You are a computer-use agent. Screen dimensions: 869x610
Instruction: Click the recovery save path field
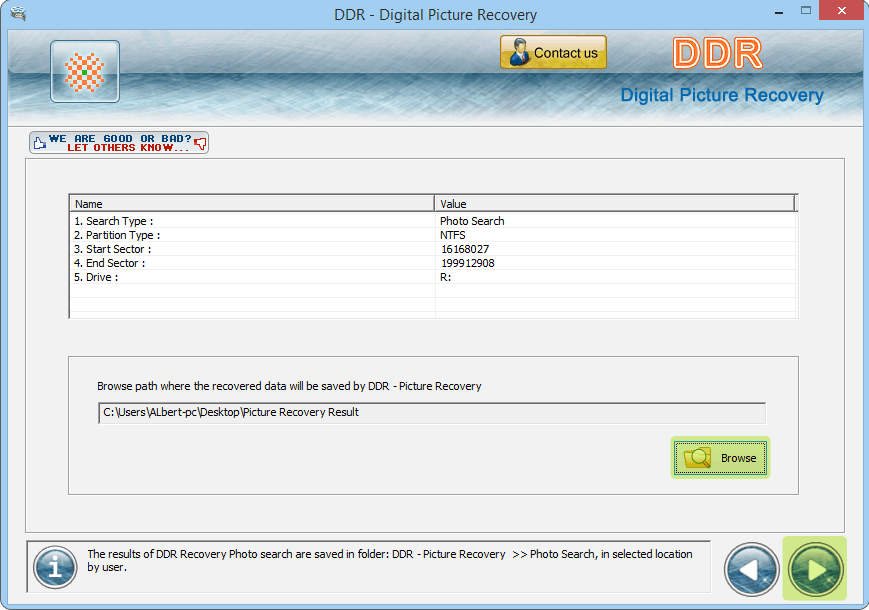coord(432,413)
